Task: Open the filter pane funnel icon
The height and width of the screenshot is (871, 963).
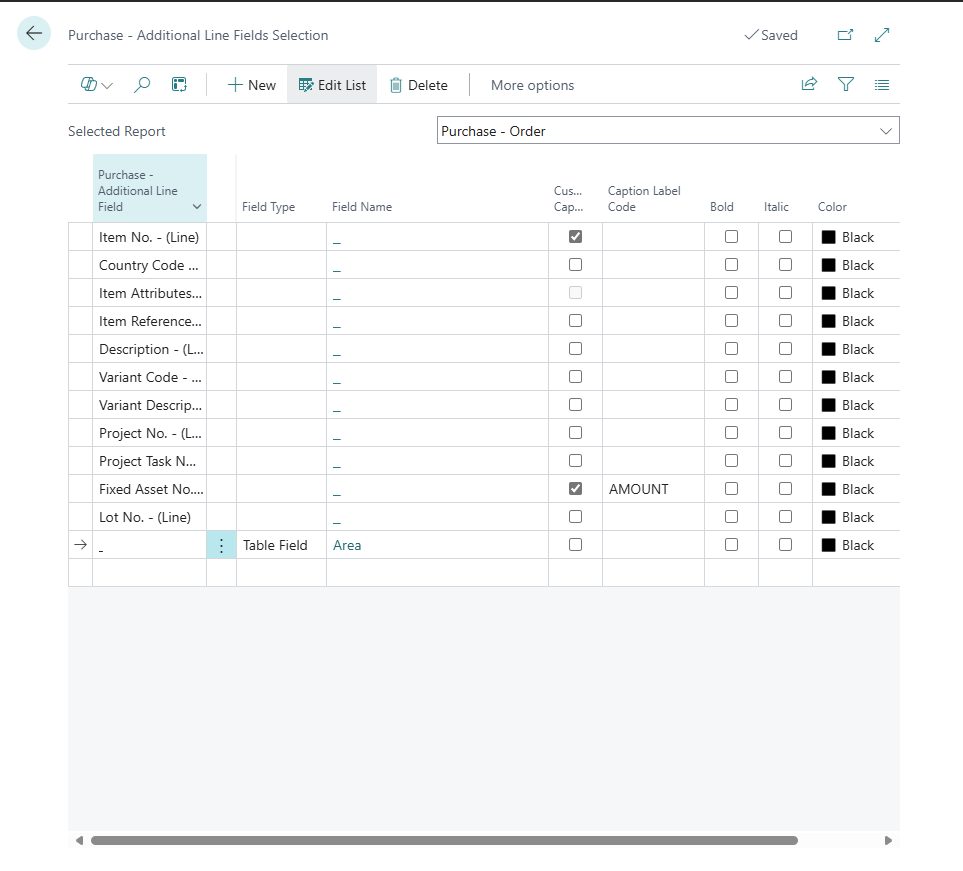Action: click(x=846, y=85)
